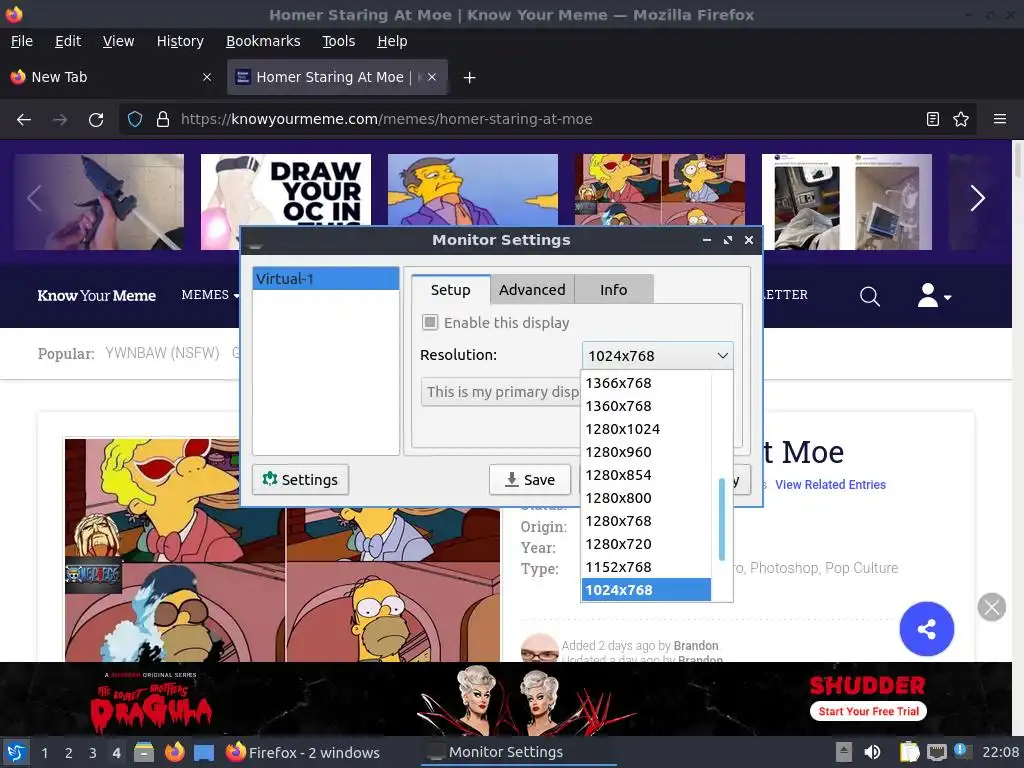Open the Firefox hamburger menu
The width and height of the screenshot is (1024, 768).
tap(999, 119)
